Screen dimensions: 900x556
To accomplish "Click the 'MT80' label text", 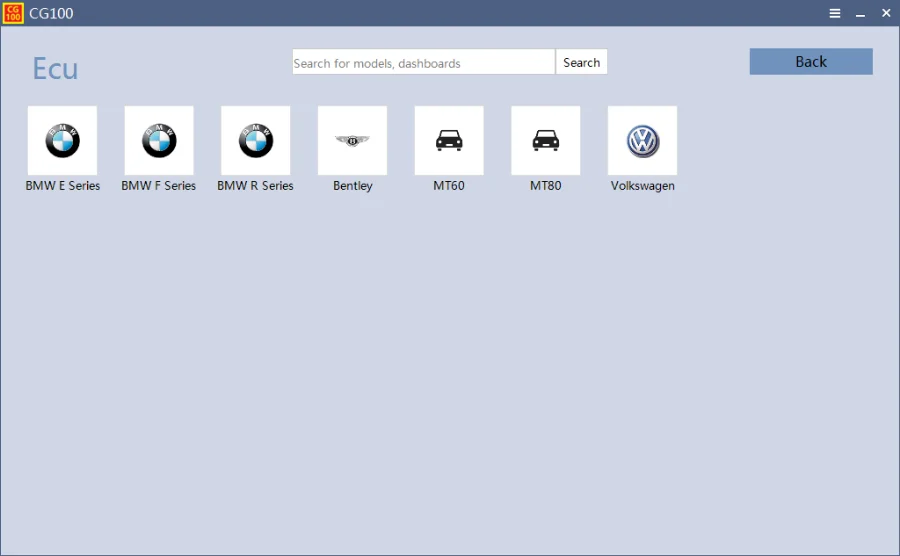I will (x=545, y=186).
